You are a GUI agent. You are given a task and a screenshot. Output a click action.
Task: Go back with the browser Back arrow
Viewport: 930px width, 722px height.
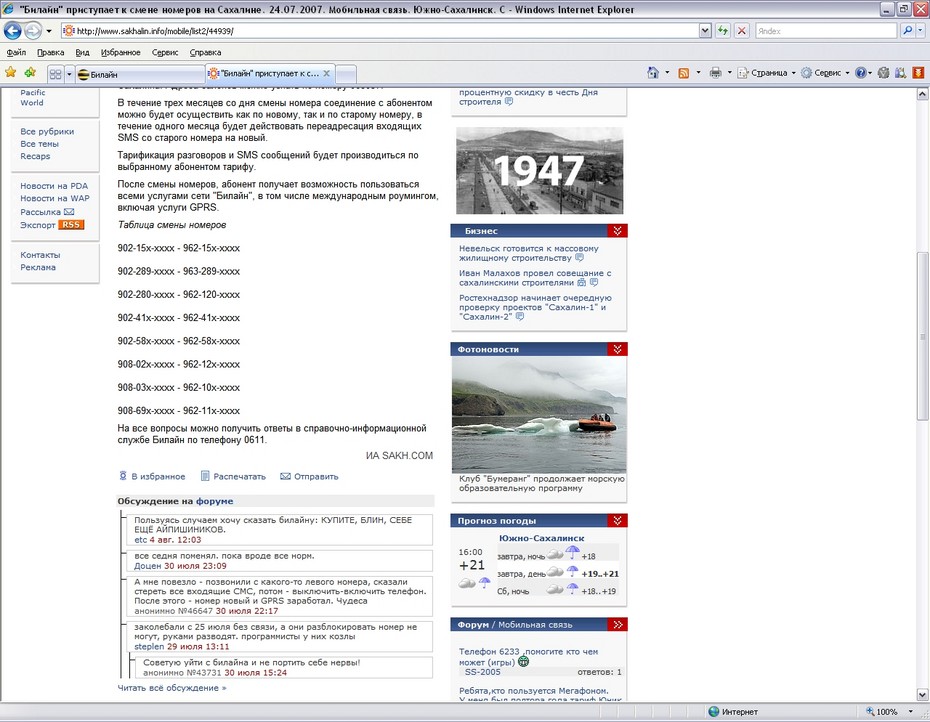pyautogui.click(x=12, y=31)
